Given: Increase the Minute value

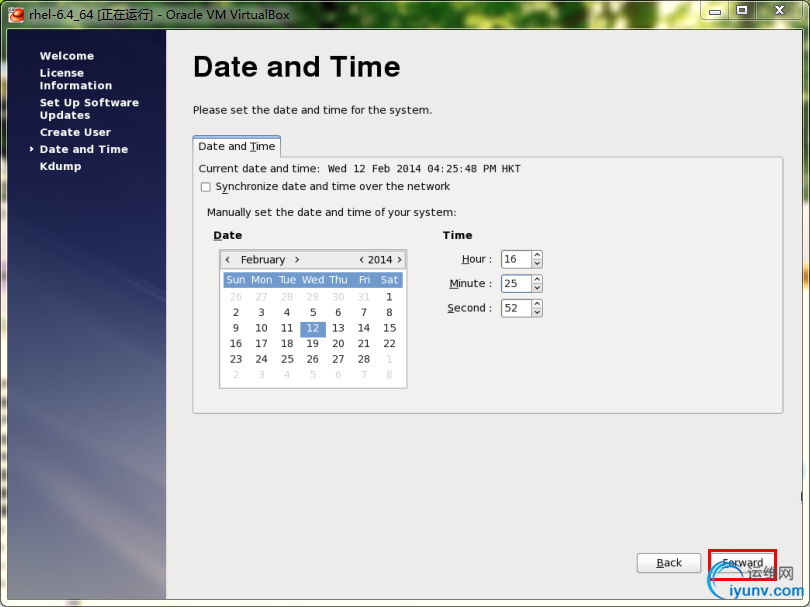Looking at the screenshot, I should [537, 279].
